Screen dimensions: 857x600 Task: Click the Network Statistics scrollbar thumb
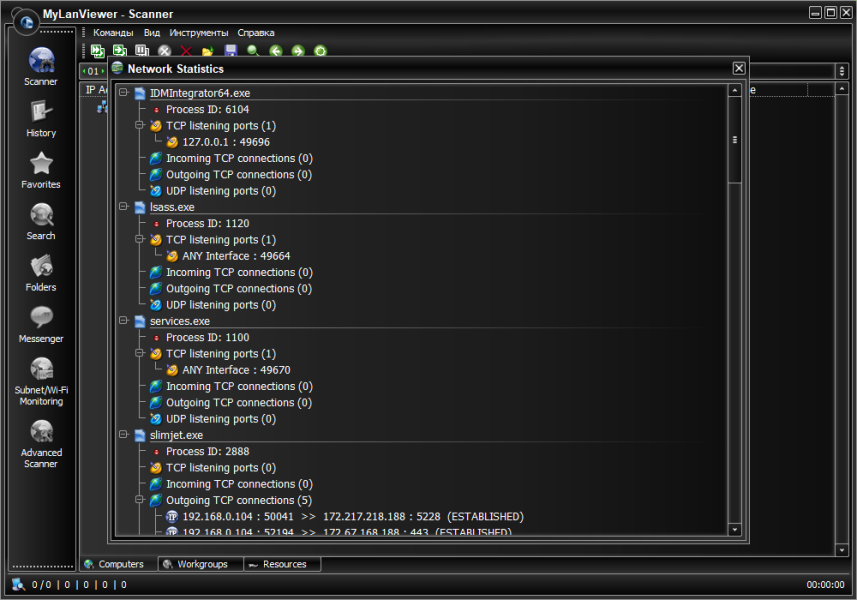[735, 140]
